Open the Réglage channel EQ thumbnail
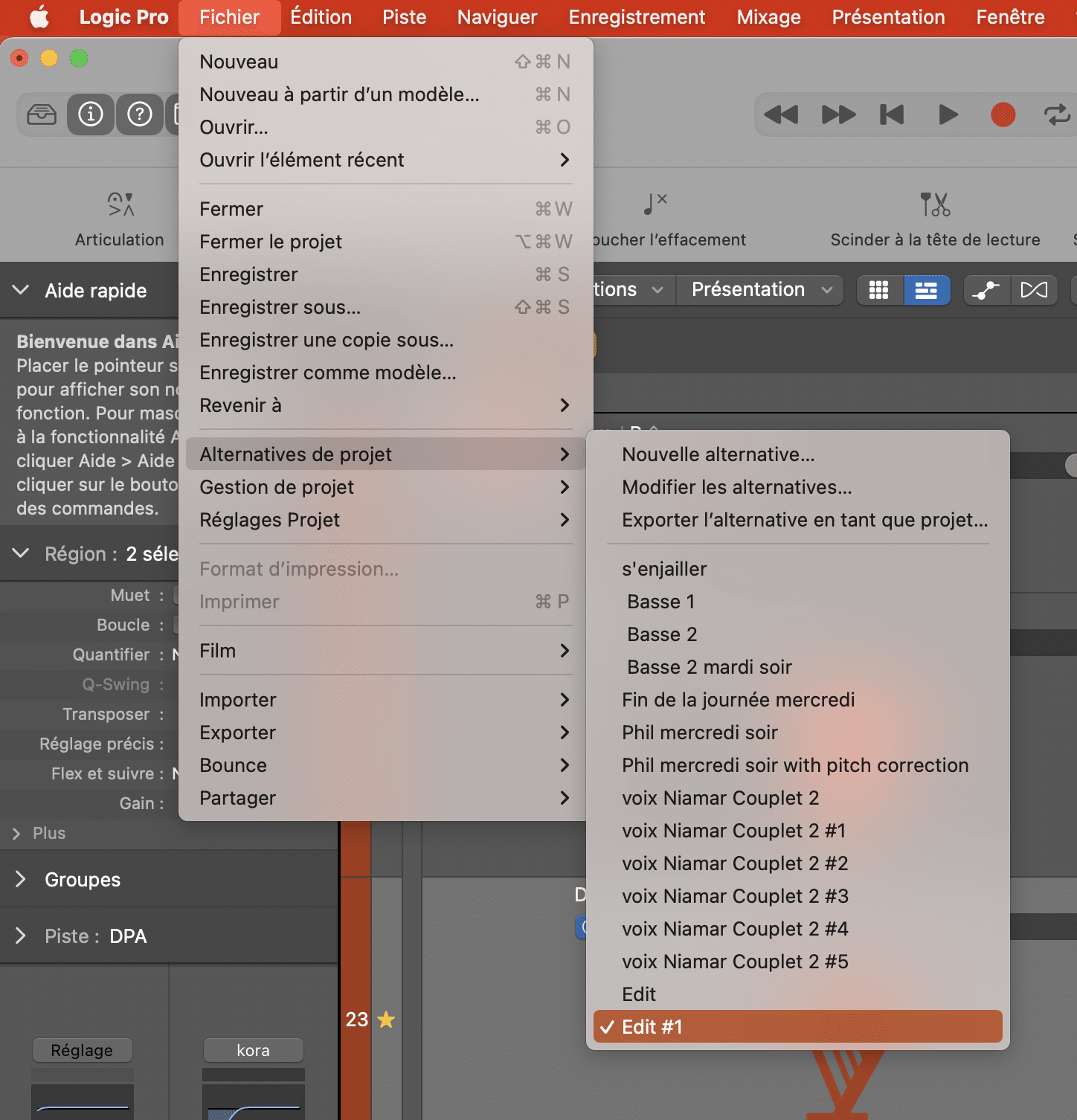Image resolution: width=1077 pixels, height=1120 pixels. (x=83, y=1102)
